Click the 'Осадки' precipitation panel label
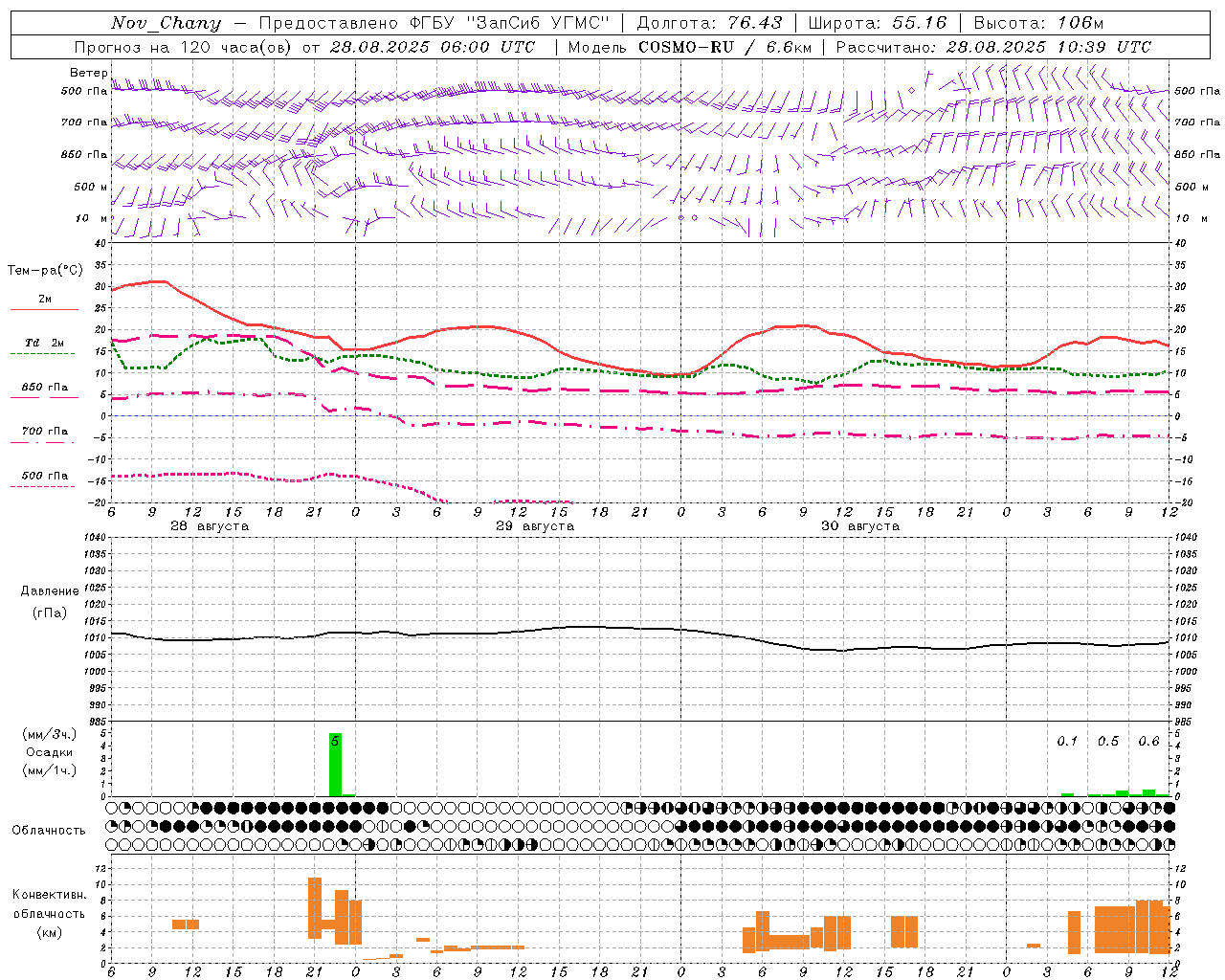 pos(50,752)
